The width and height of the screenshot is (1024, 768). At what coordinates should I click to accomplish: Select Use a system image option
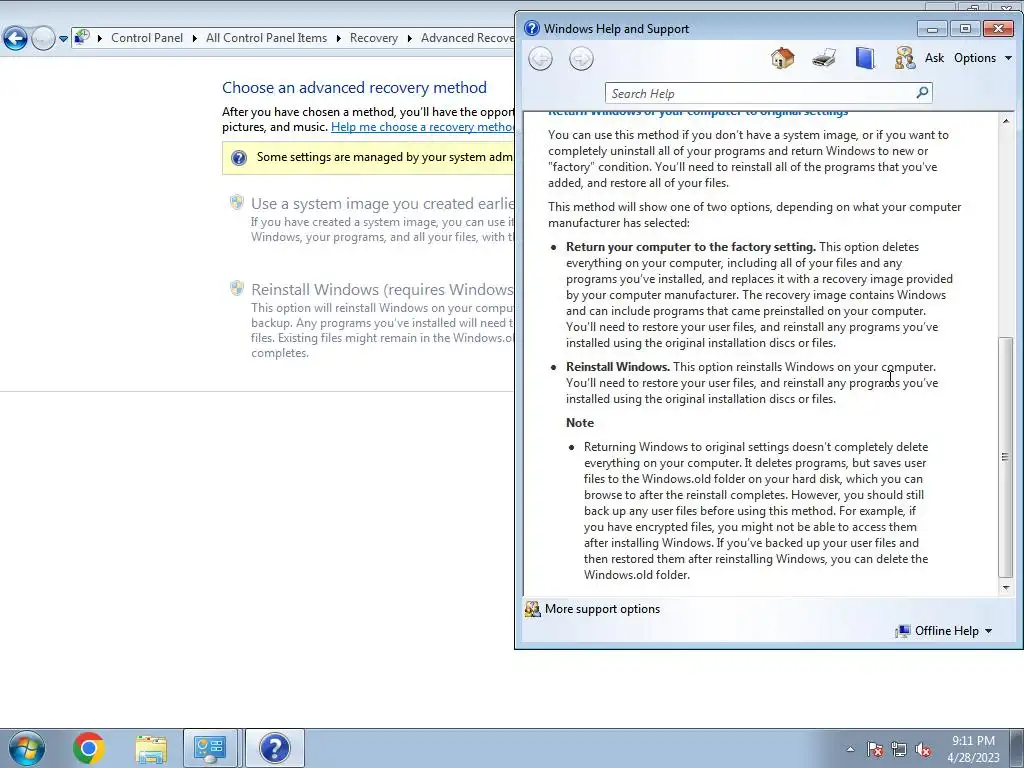383,204
